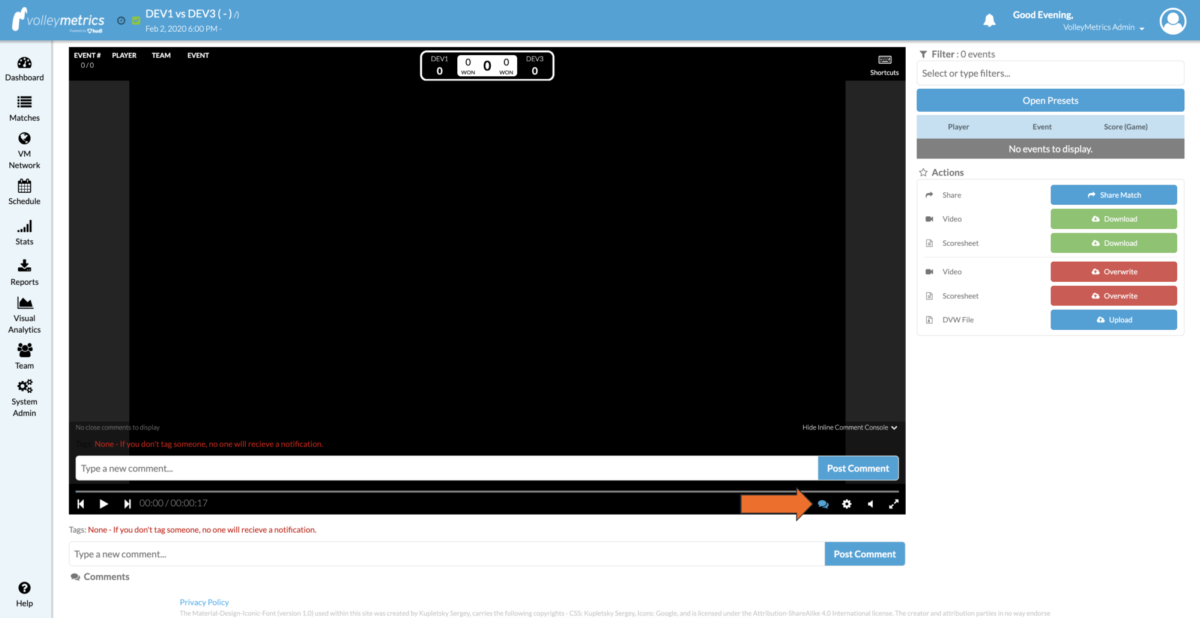The image size is (1200, 618).
Task: Open the Help page
Action: point(24,595)
